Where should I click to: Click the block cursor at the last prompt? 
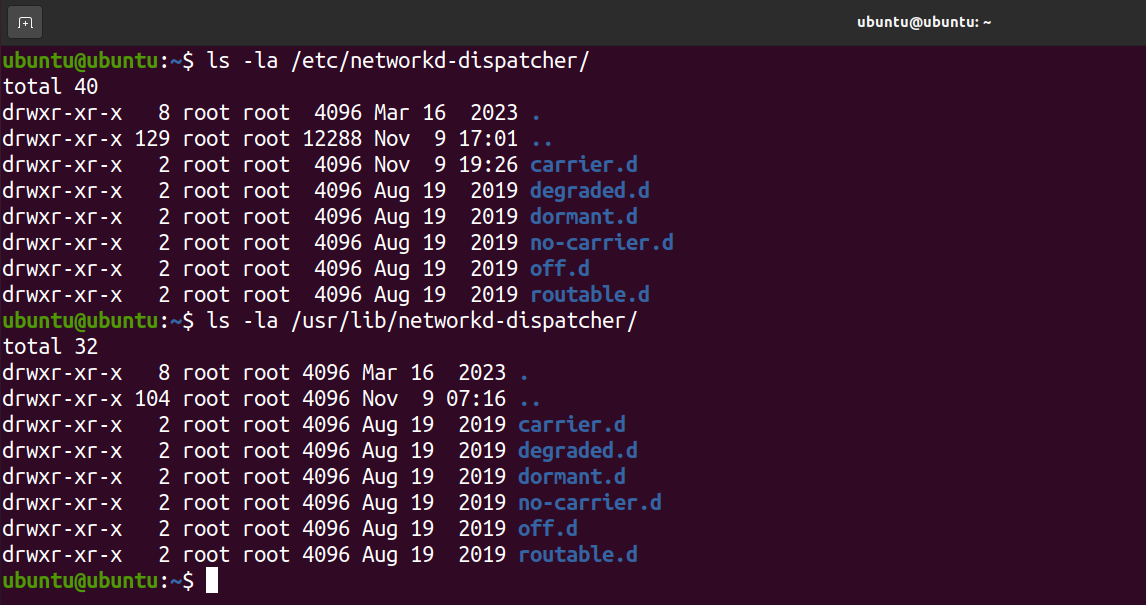tap(211, 581)
